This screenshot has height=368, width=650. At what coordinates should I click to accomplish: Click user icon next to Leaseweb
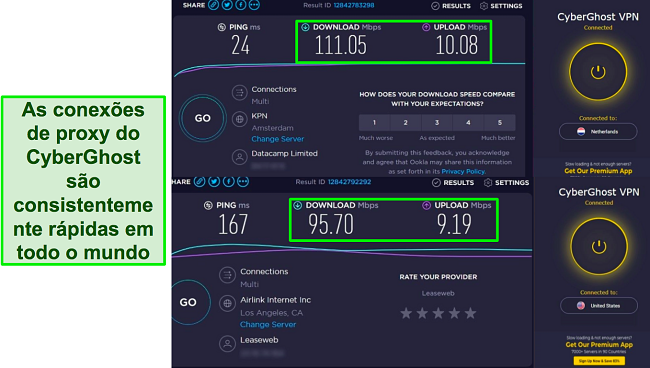(227, 344)
